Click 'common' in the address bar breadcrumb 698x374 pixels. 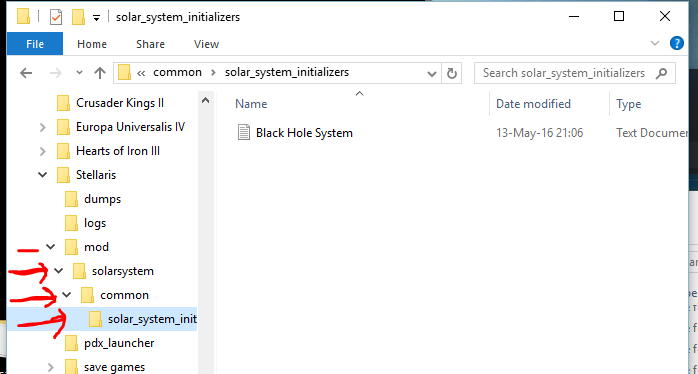coord(177,72)
